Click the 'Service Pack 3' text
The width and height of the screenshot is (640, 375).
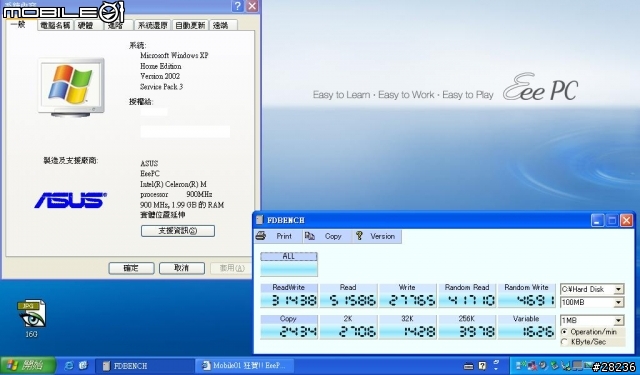coord(162,87)
